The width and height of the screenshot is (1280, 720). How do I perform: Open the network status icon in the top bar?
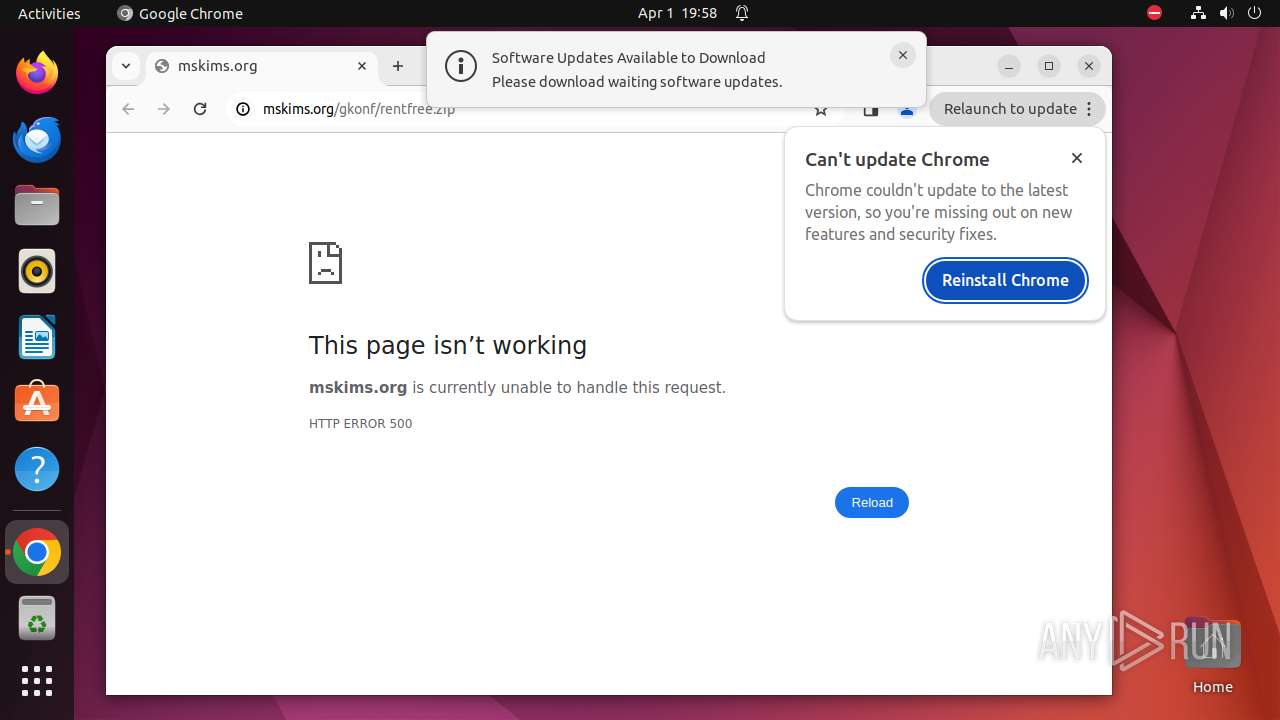click(x=1198, y=13)
